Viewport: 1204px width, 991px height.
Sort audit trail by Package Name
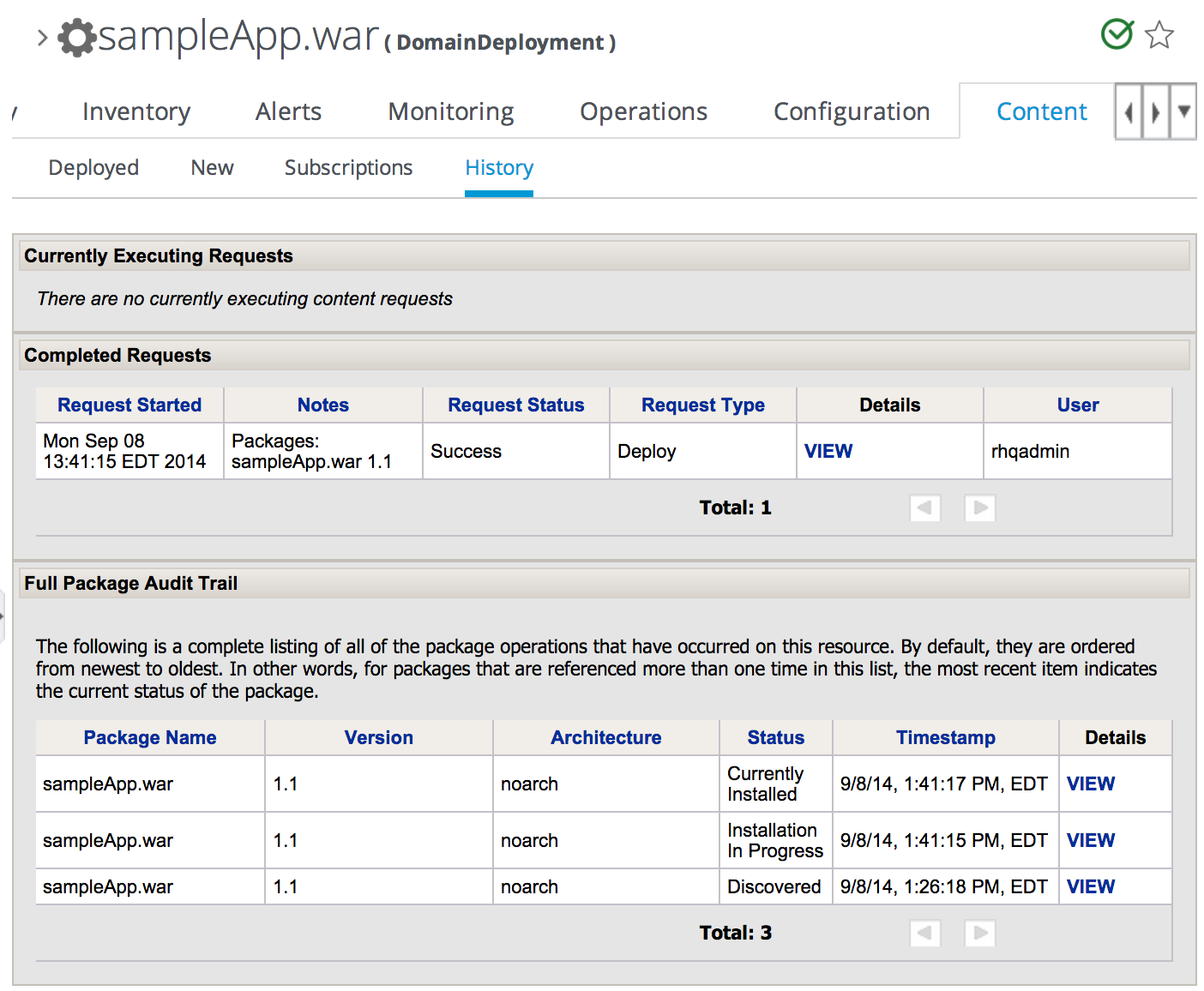click(150, 737)
